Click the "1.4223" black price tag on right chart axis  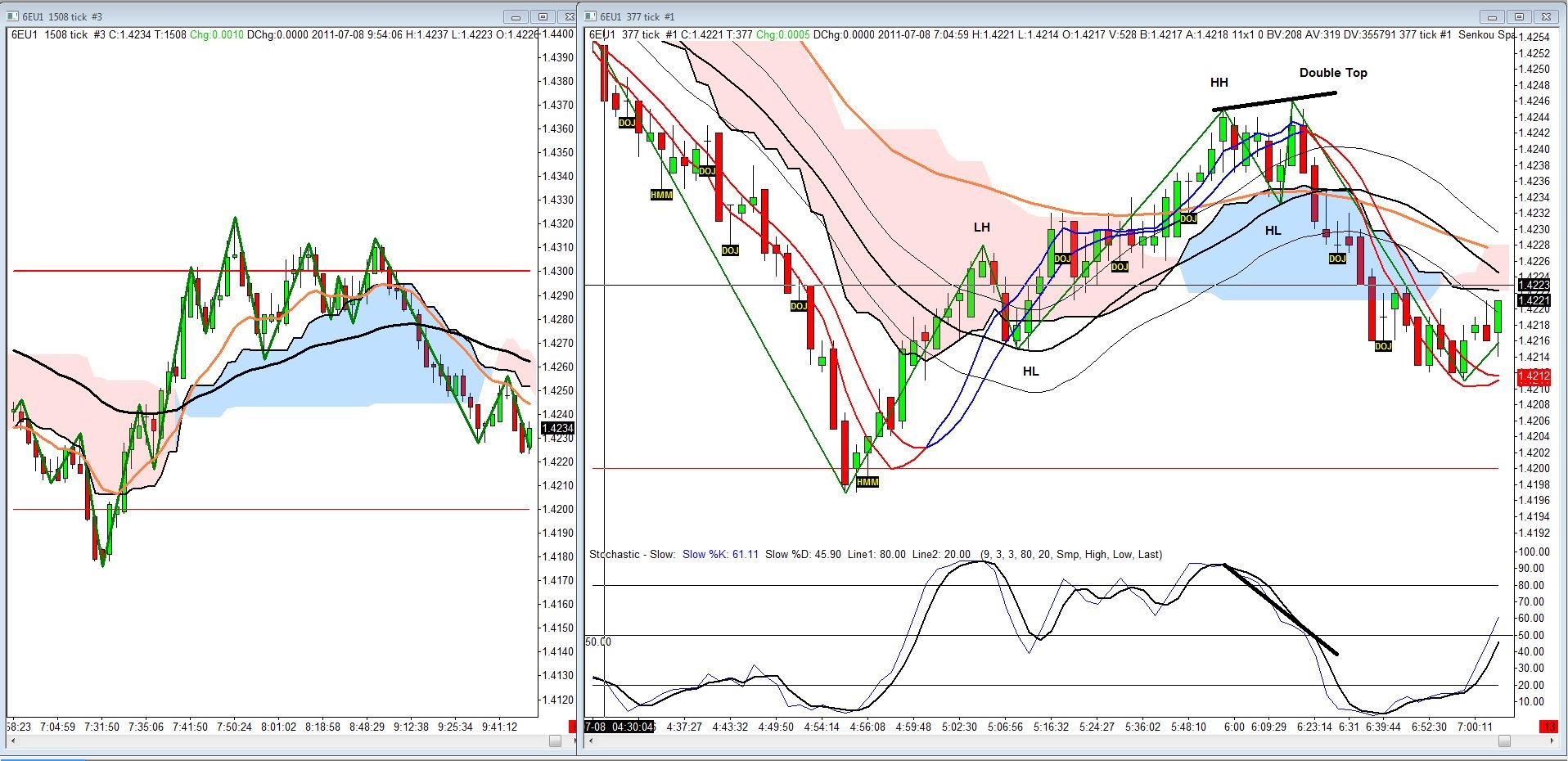point(1534,286)
